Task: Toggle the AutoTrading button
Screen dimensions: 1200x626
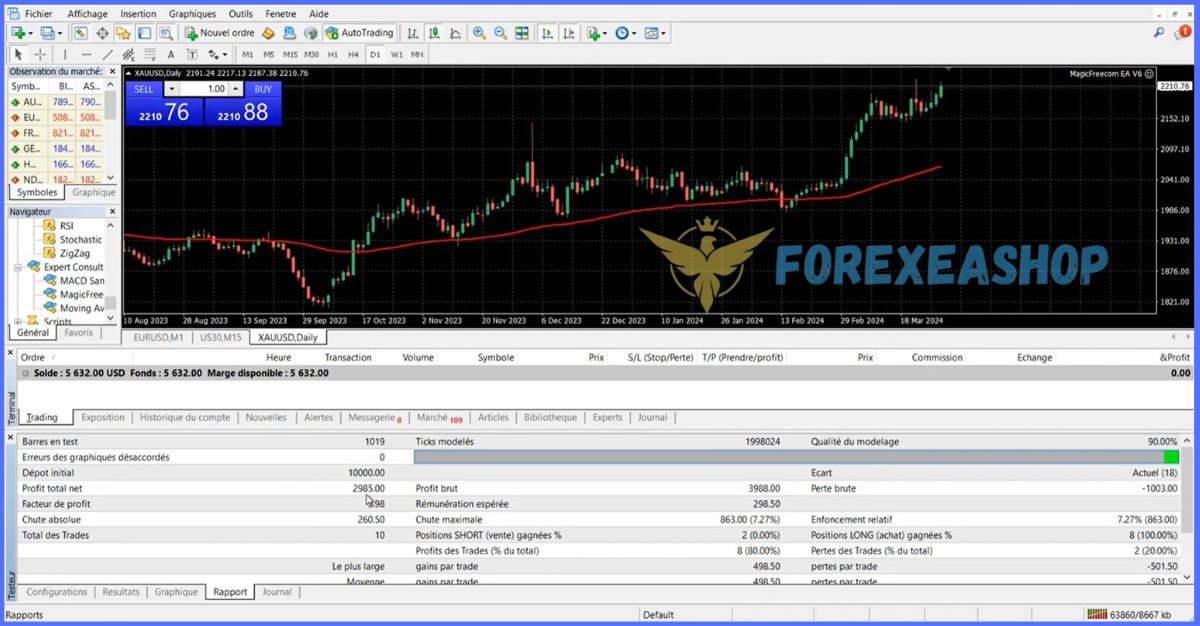Action: tap(359, 33)
